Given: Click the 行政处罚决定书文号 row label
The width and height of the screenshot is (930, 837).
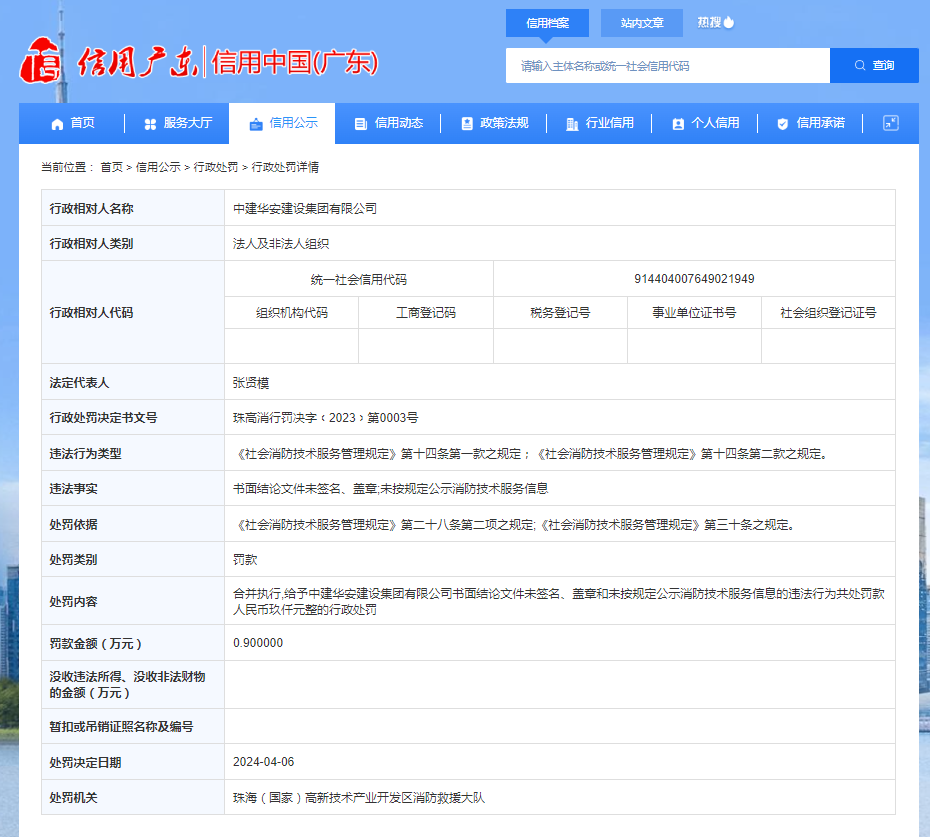Looking at the screenshot, I should pos(103,418).
